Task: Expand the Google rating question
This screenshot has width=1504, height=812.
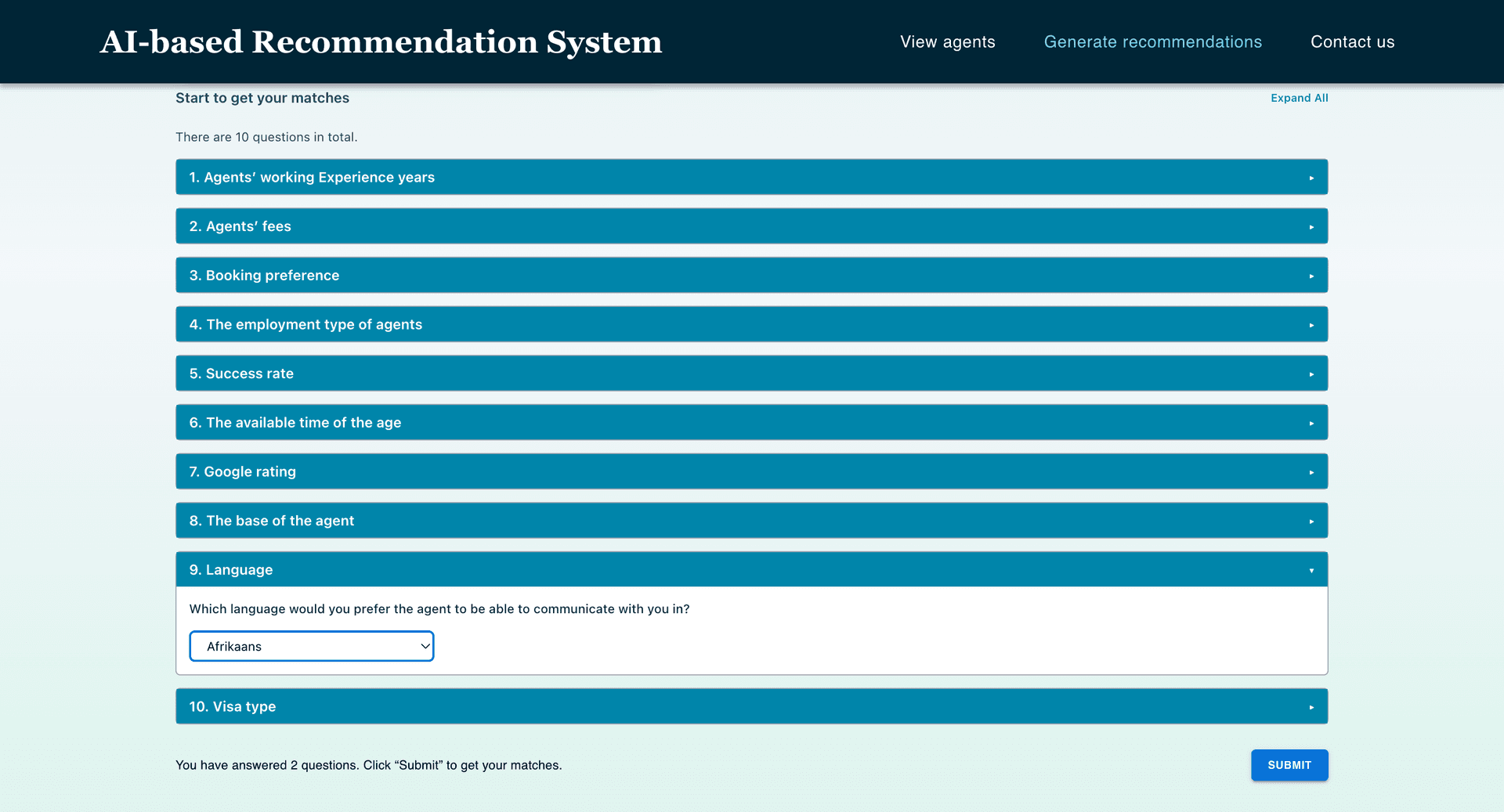Action: 750,471
